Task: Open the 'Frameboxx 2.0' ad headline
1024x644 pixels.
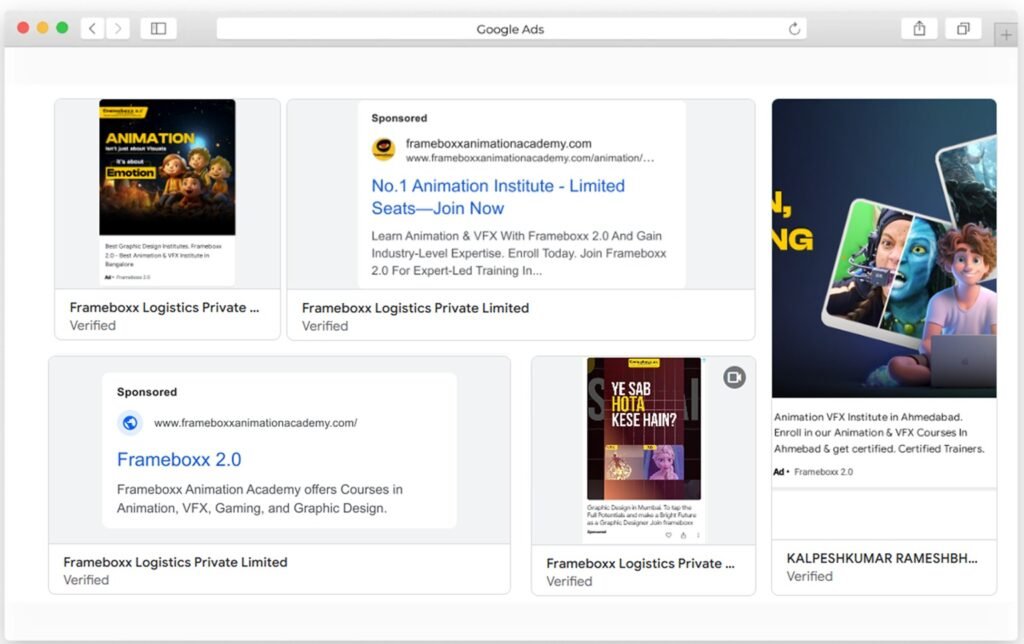Action: pos(179,460)
